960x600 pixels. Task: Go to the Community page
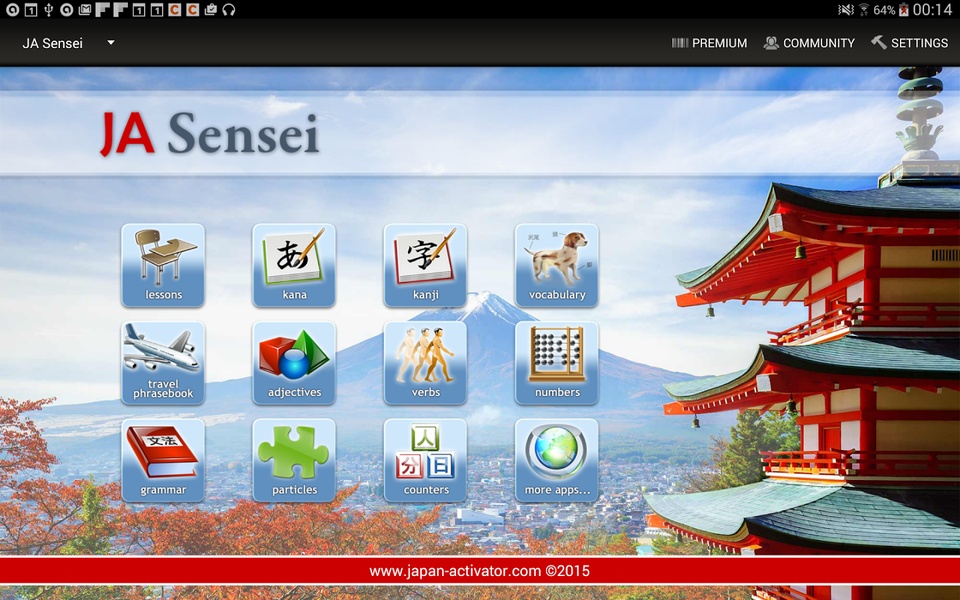[809, 43]
